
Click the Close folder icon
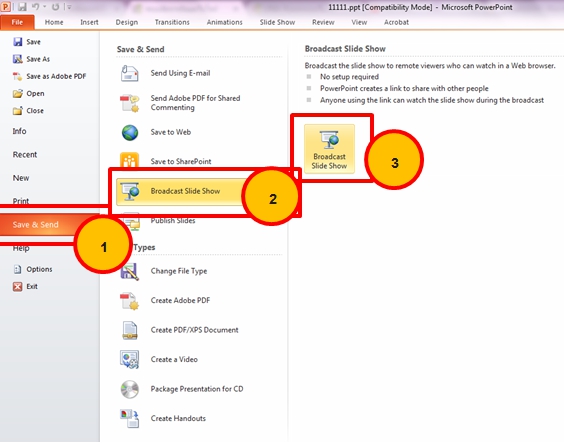tap(18, 111)
